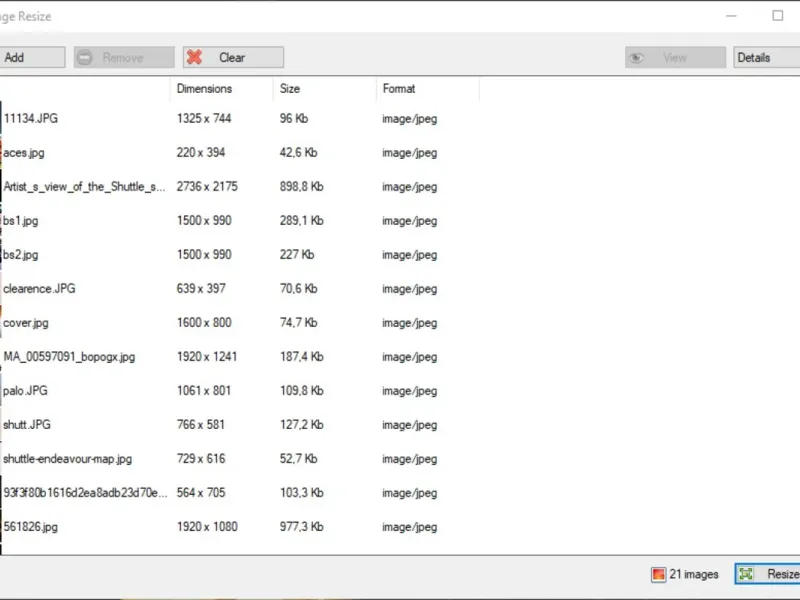
Task: Click the 109,8 Kb size cell
Action: click(302, 391)
